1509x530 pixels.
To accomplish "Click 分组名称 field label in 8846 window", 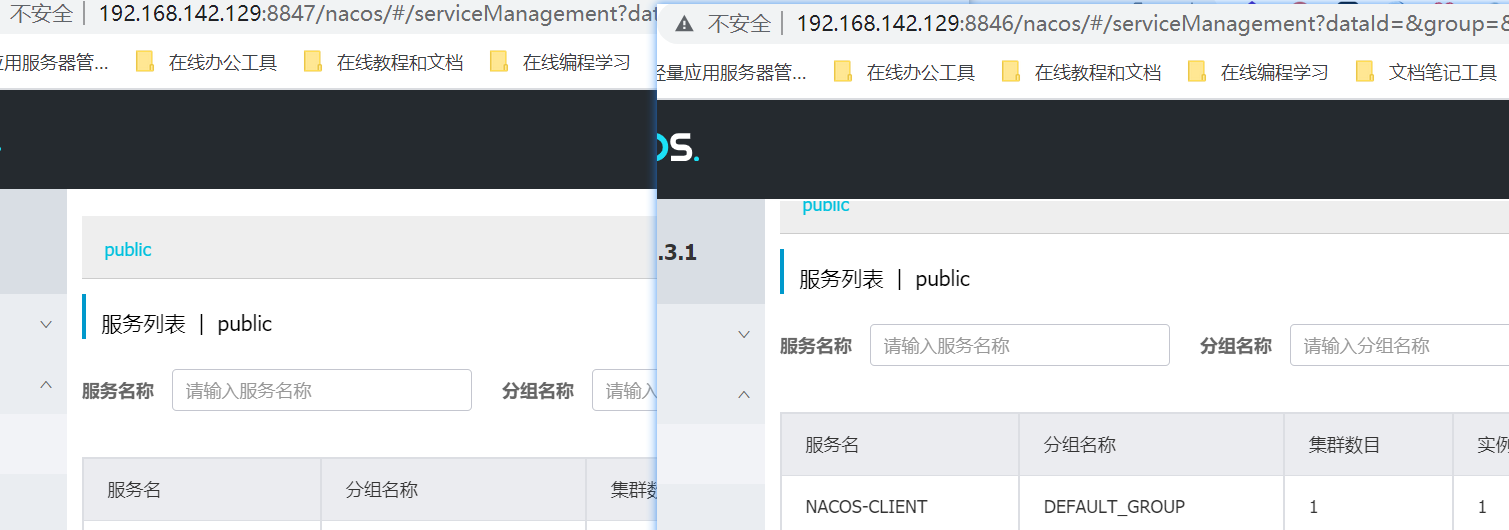I will point(1236,346).
